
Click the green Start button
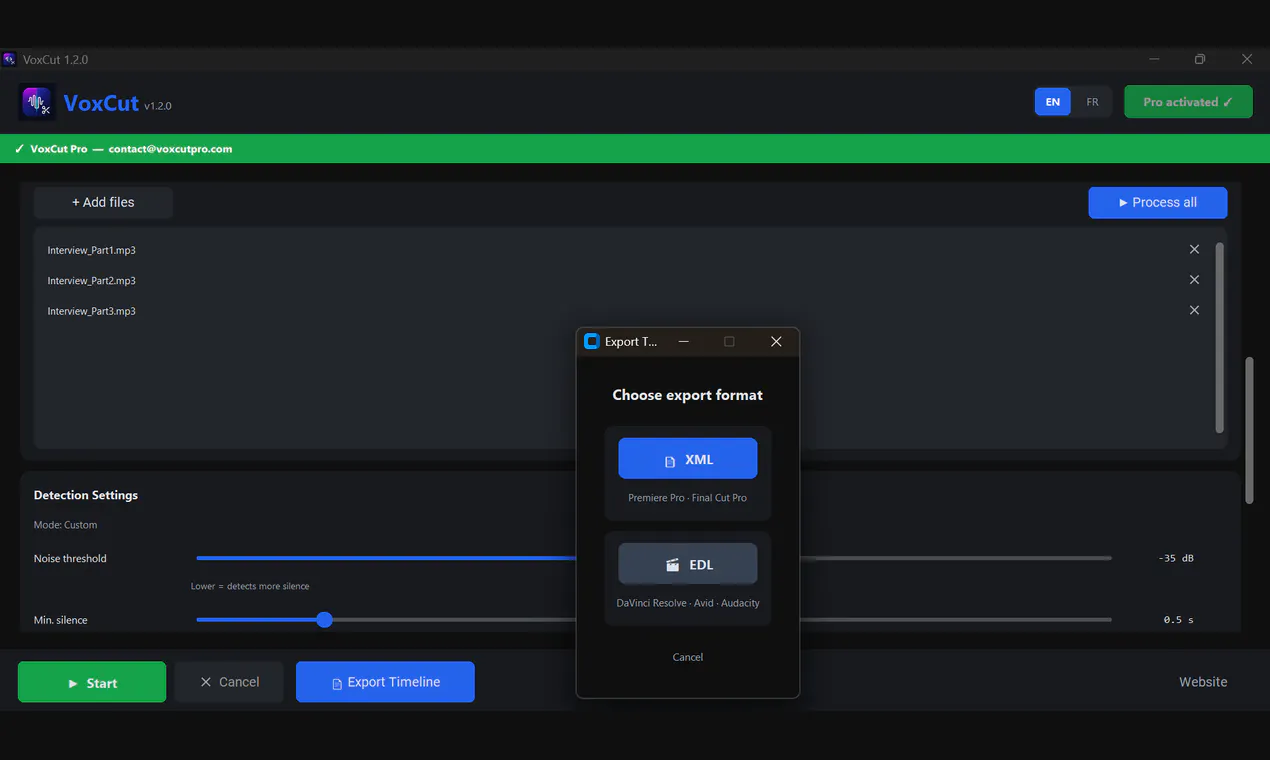[92, 682]
